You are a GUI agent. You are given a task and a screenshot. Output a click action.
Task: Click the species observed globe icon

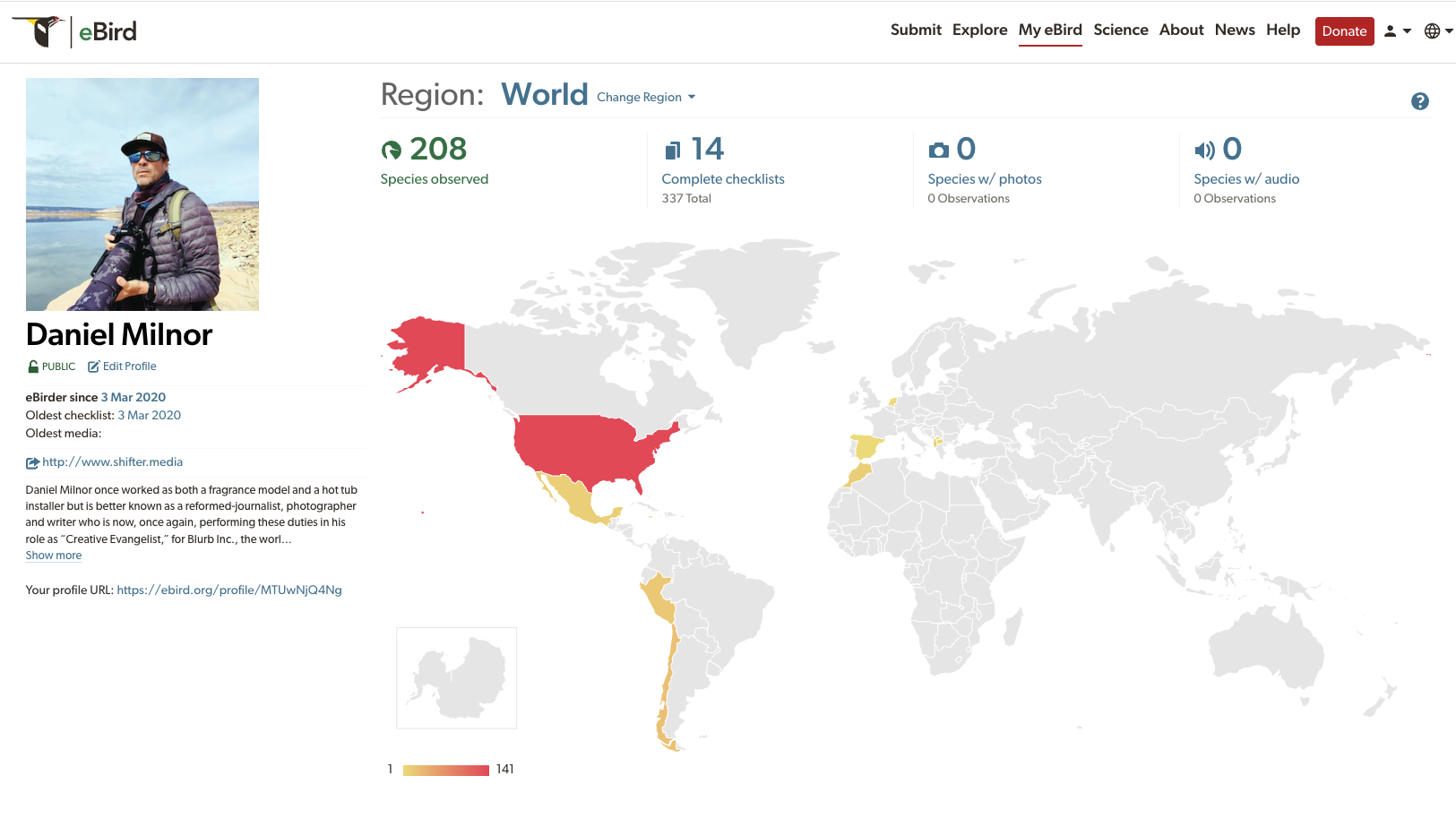[392, 150]
